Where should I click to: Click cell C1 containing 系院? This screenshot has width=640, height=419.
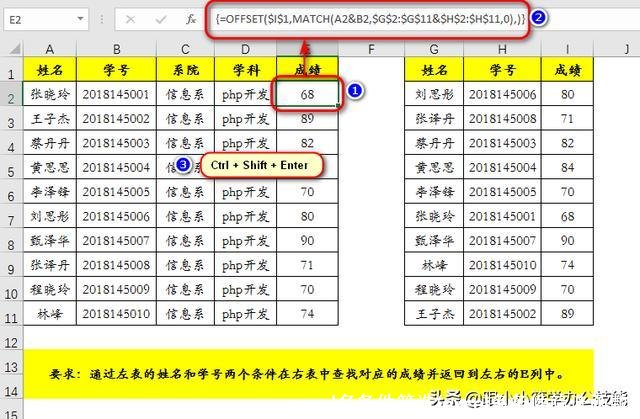[x=185, y=69]
